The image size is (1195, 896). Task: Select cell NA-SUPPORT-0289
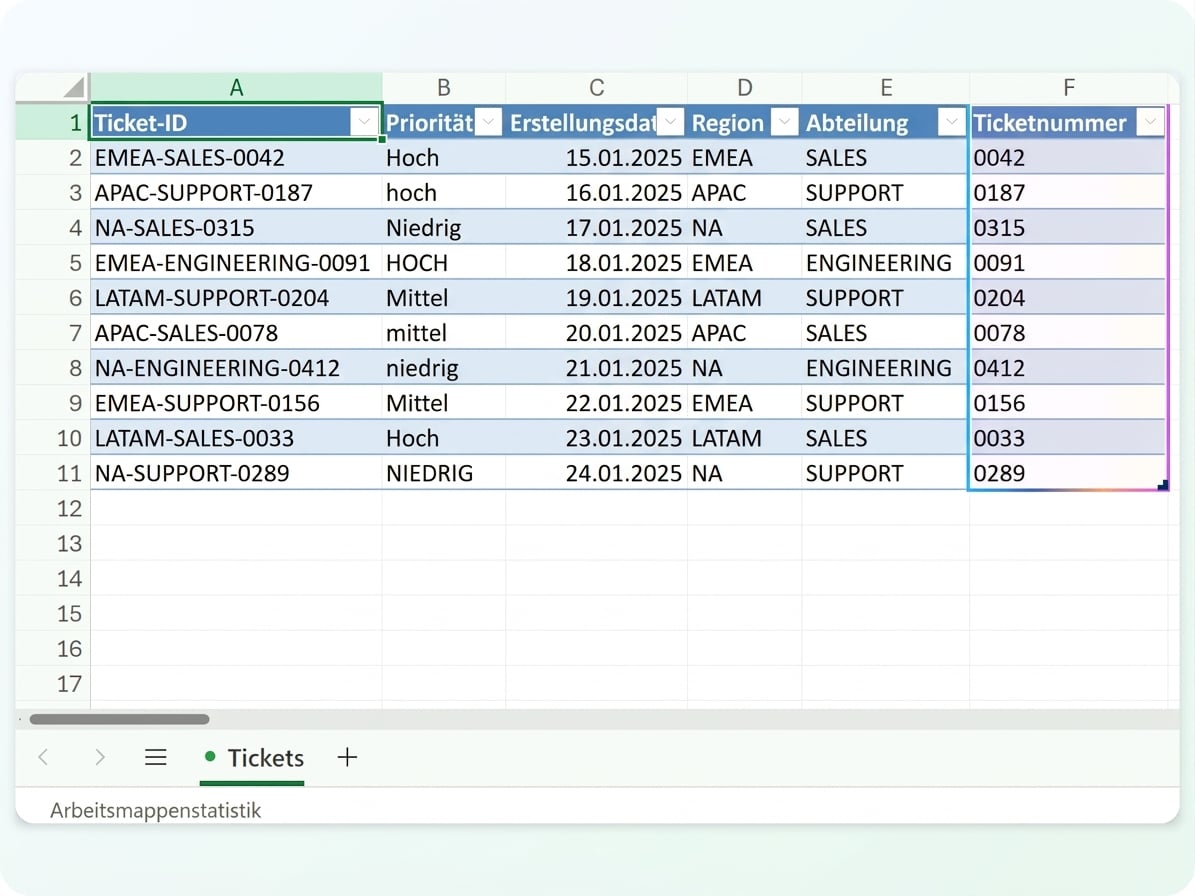pos(236,473)
